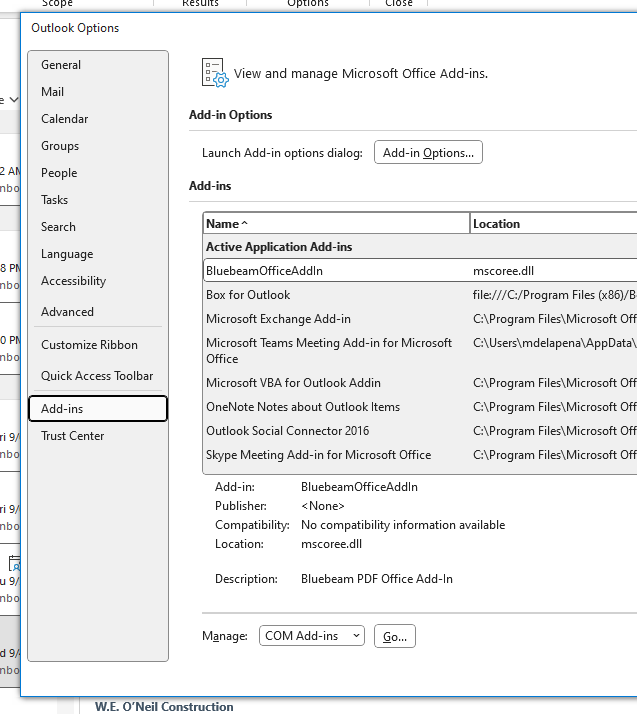Select Mail in Outlook Options sidebar
The height and width of the screenshot is (714, 637).
coord(98,92)
